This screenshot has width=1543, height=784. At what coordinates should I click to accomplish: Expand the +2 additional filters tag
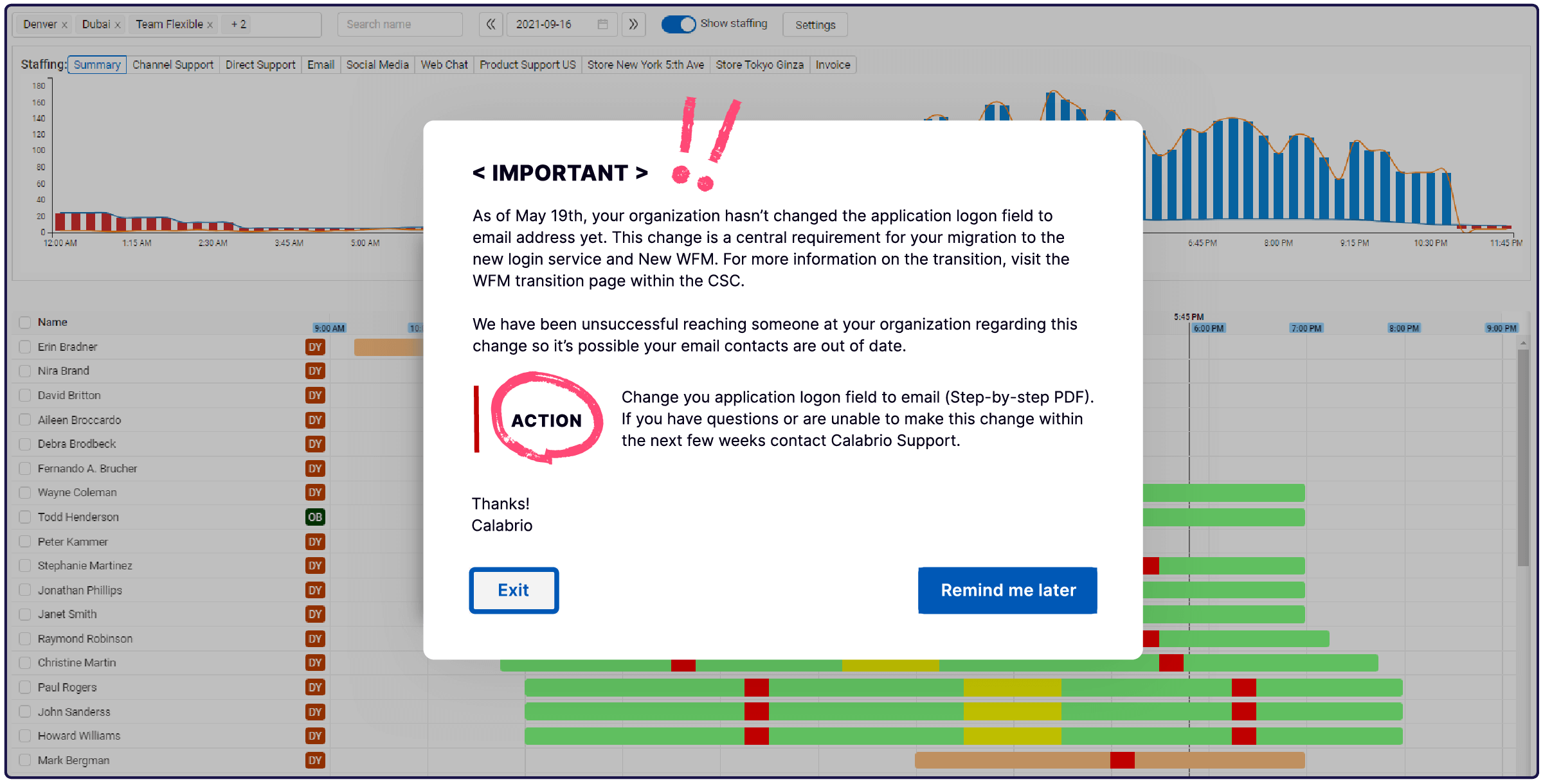tap(239, 24)
